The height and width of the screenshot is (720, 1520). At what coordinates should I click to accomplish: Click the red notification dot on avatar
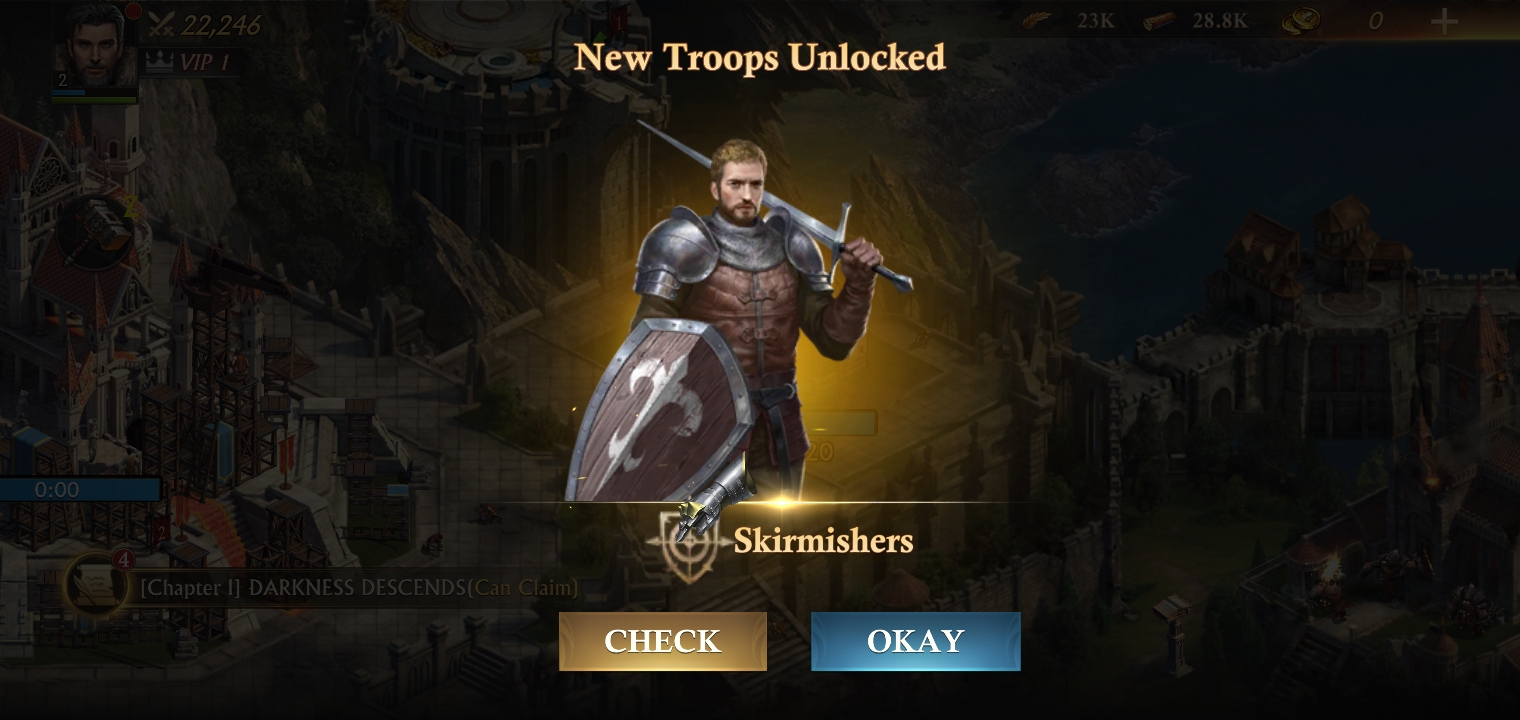pyautogui.click(x=132, y=12)
